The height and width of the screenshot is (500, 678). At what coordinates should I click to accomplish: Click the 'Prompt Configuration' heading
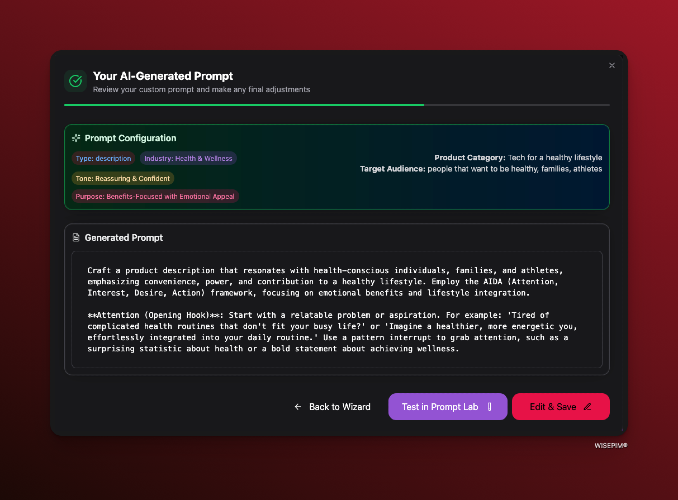(x=130, y=138)
